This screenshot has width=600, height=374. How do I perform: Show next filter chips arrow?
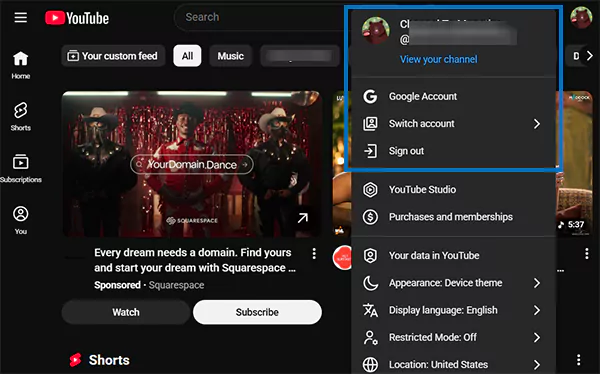coord(589,56)
